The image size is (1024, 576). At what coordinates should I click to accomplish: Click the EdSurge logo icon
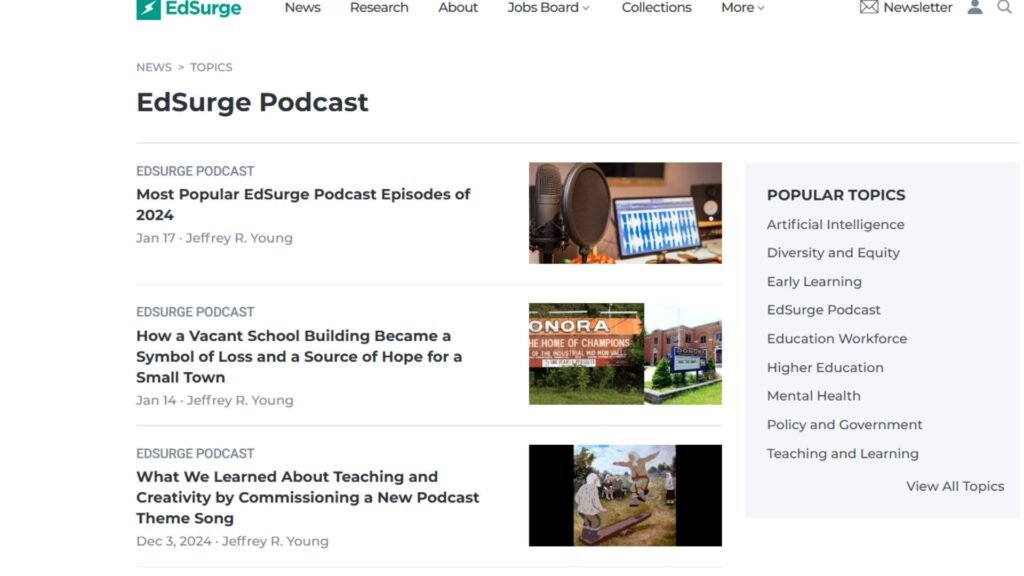[x=148, y=9]
